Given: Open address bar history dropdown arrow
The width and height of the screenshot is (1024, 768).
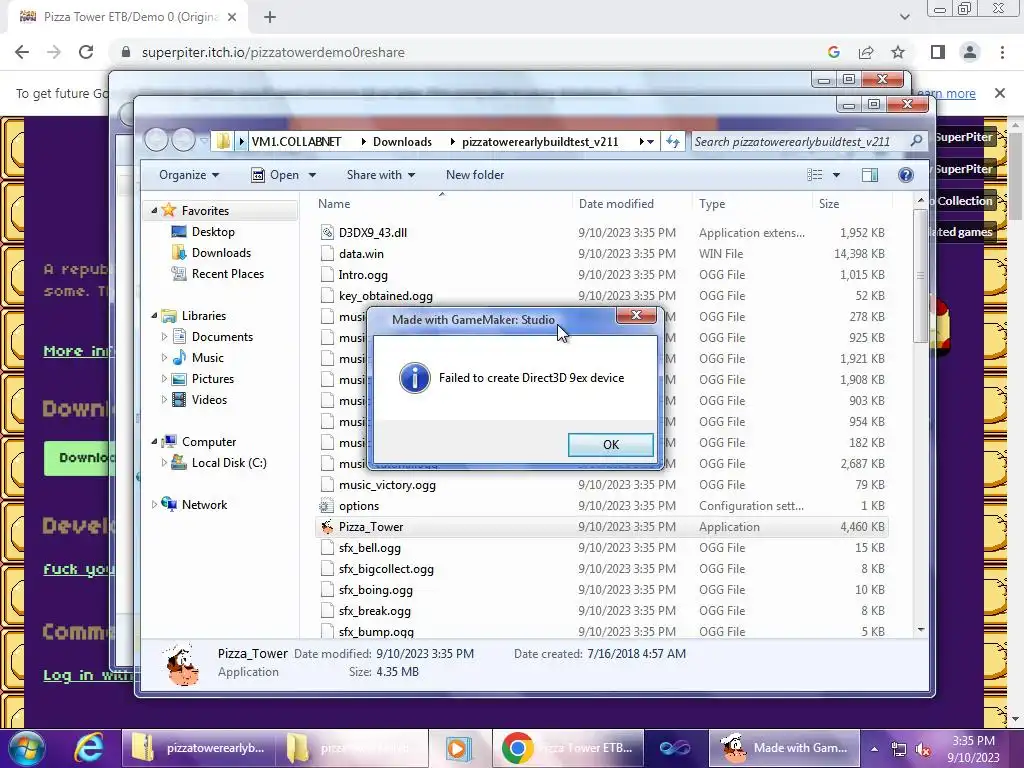Looking at the screenshot, I should 650,142.
